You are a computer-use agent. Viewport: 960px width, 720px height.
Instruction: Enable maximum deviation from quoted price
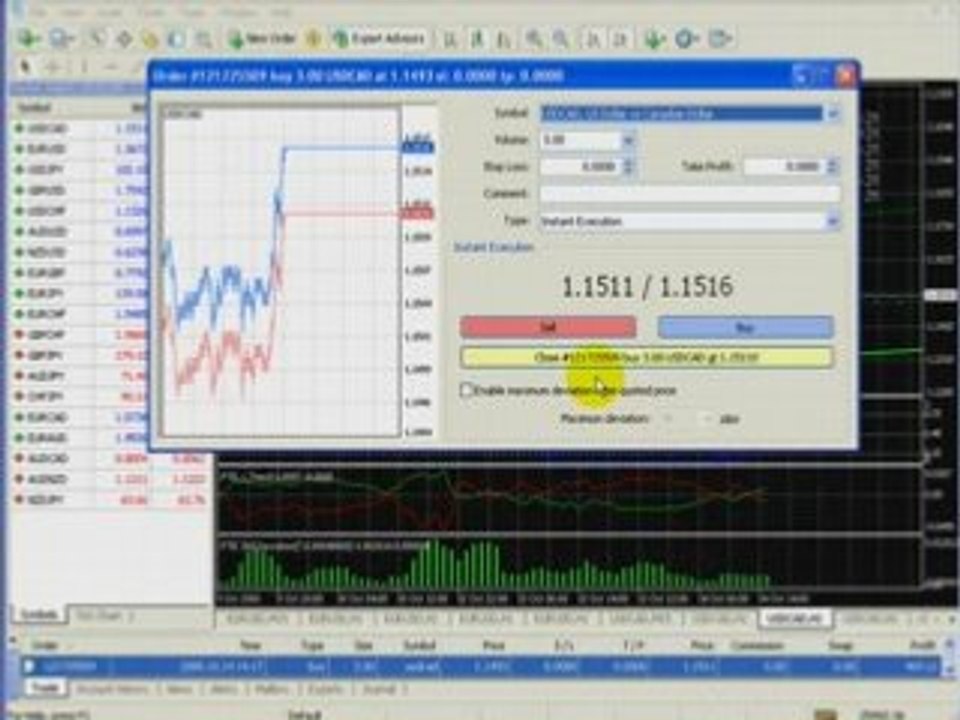click(467, 390)
